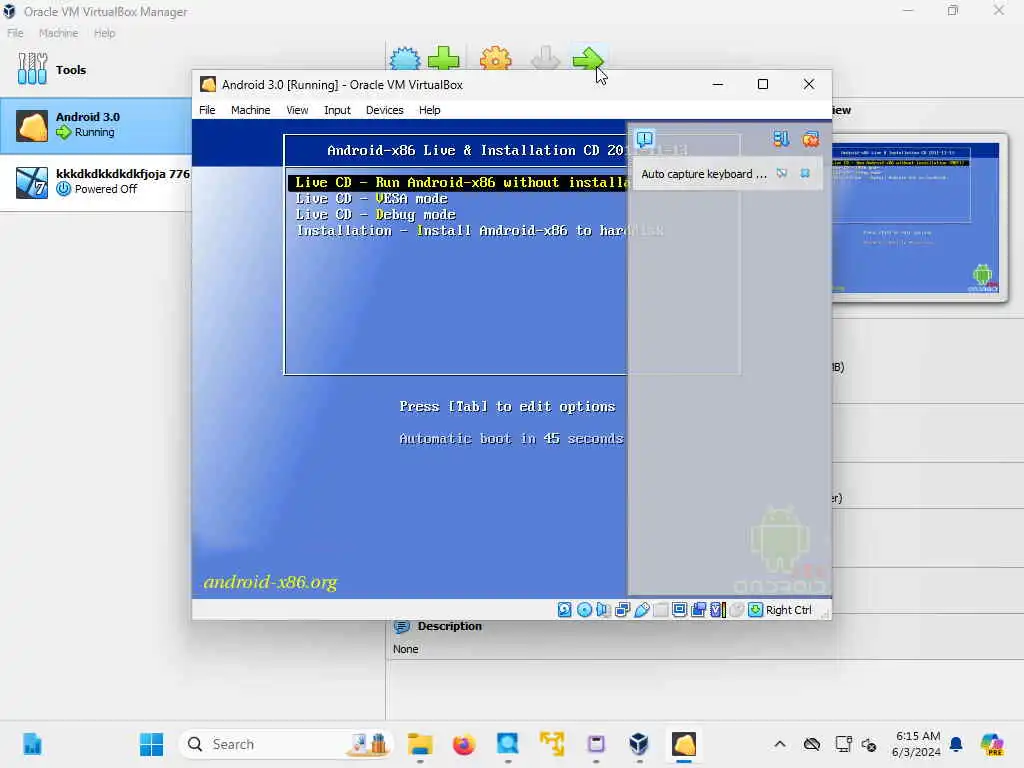Open the Windows Start menu

(152, 744)
